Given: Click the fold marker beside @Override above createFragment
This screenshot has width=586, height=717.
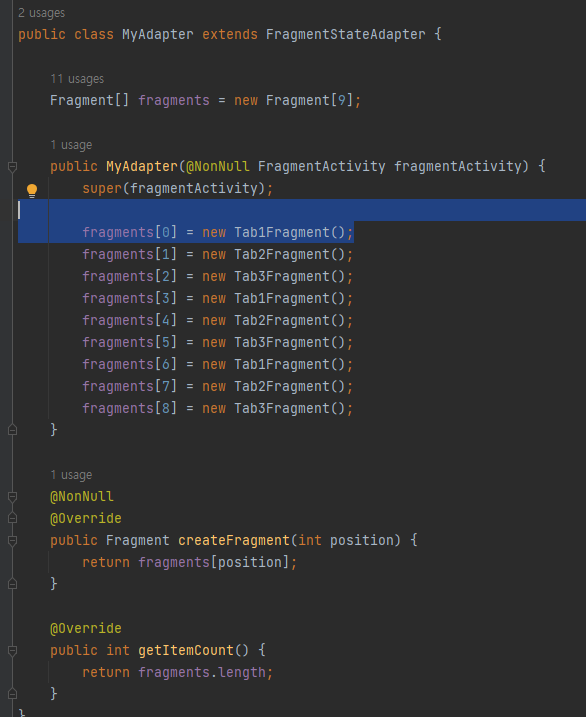Looking at the screenshot, I should (x=13, y=518).
